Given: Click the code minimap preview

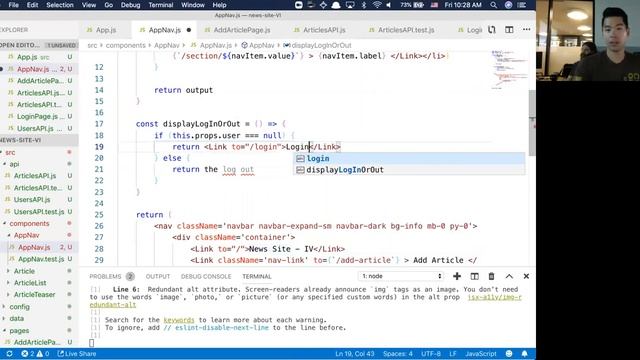Looking at the screenshot, I should pos(508,69).
